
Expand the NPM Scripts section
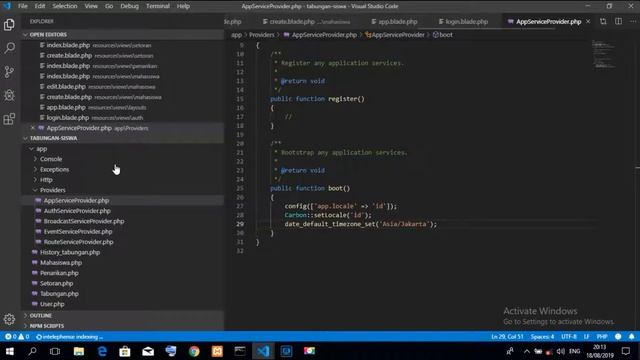click(122, 326)
